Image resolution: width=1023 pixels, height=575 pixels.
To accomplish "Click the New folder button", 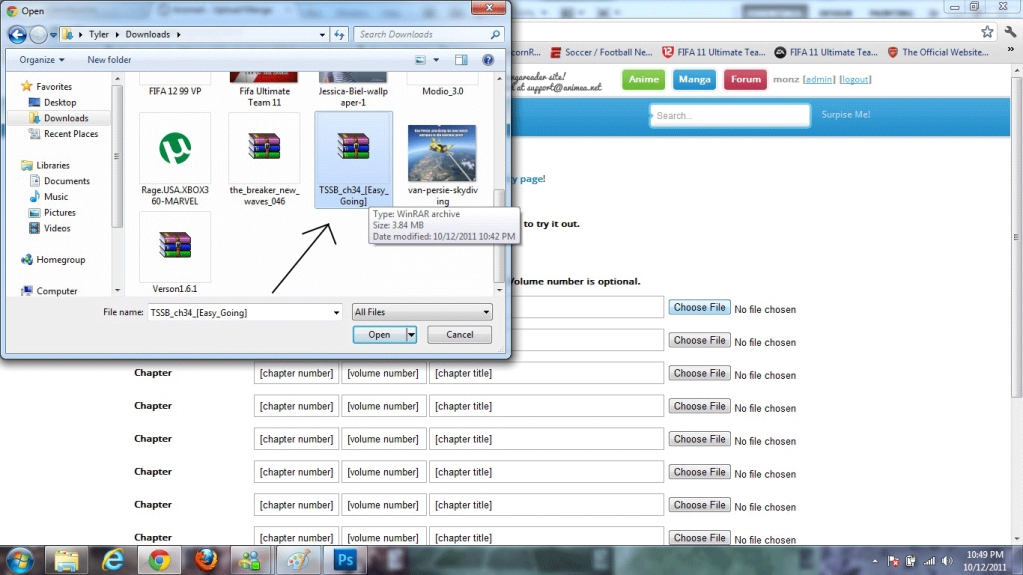I will point(109,60).
